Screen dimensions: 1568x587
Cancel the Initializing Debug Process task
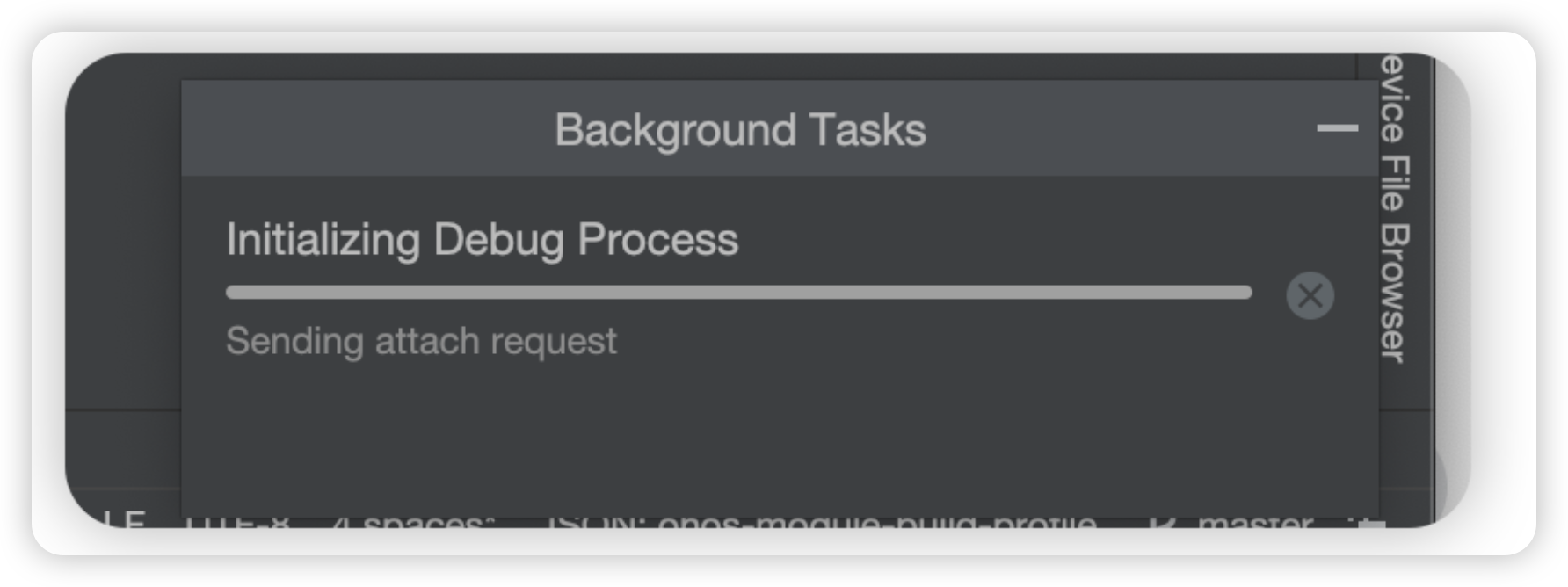pyautogui.click(x=1310, y=295)
